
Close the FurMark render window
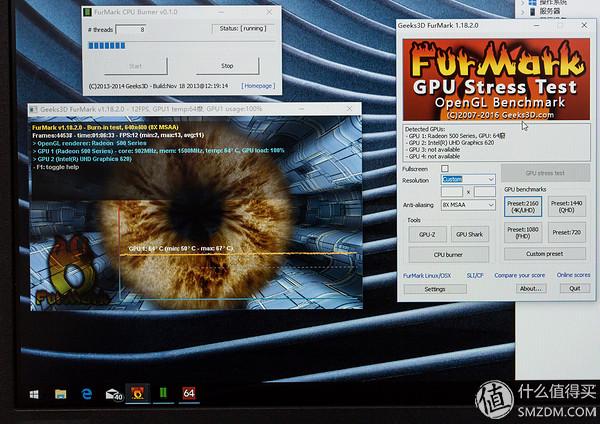point(349,109)
